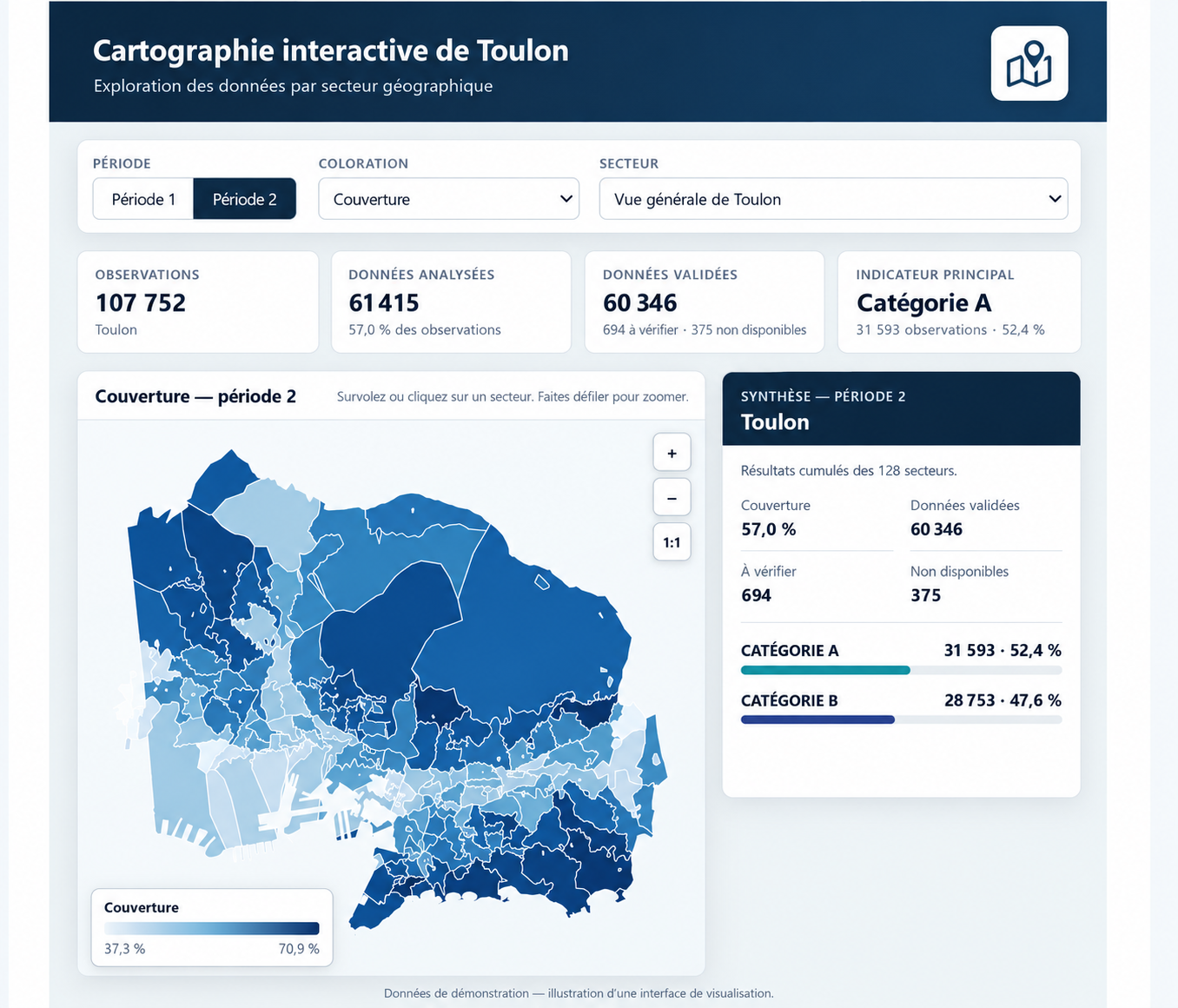1178x1008 pixels.
Task: Click the Couverture legend gradient bar
Action: coord(212,928)
